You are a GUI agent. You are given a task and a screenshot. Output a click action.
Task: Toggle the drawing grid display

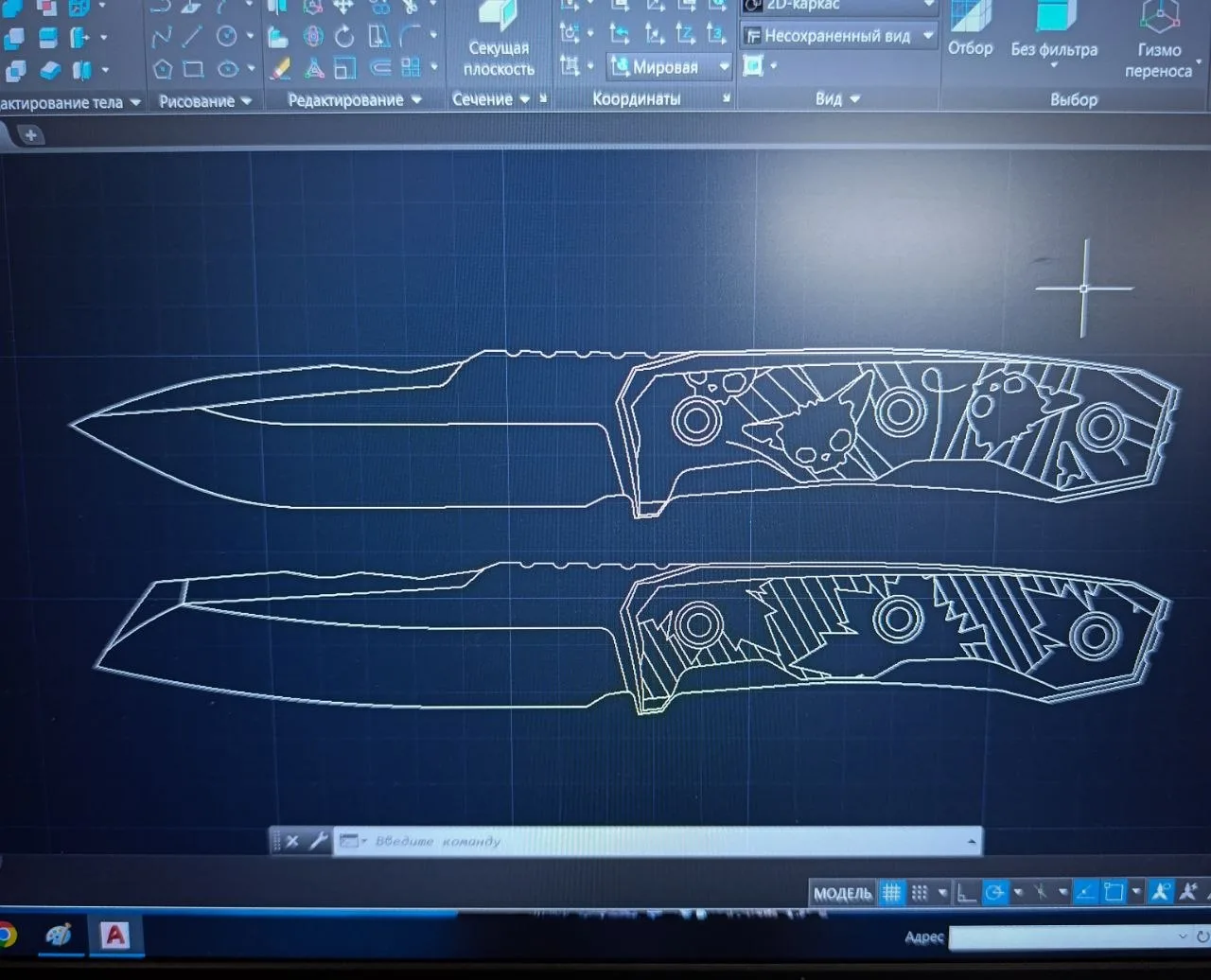tap(891, 892)
